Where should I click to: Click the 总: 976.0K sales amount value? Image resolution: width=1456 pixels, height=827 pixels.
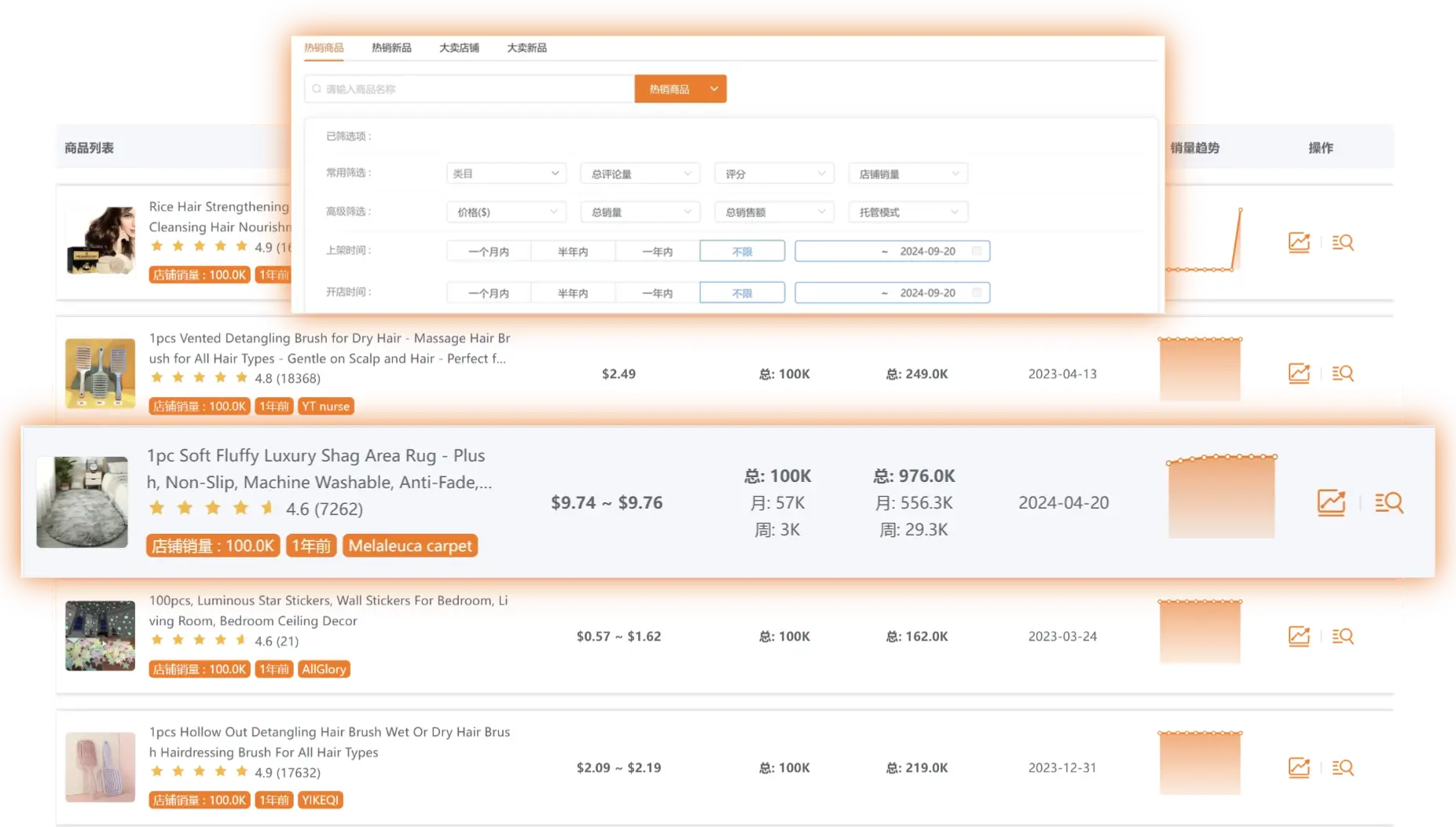pos(914,476)
